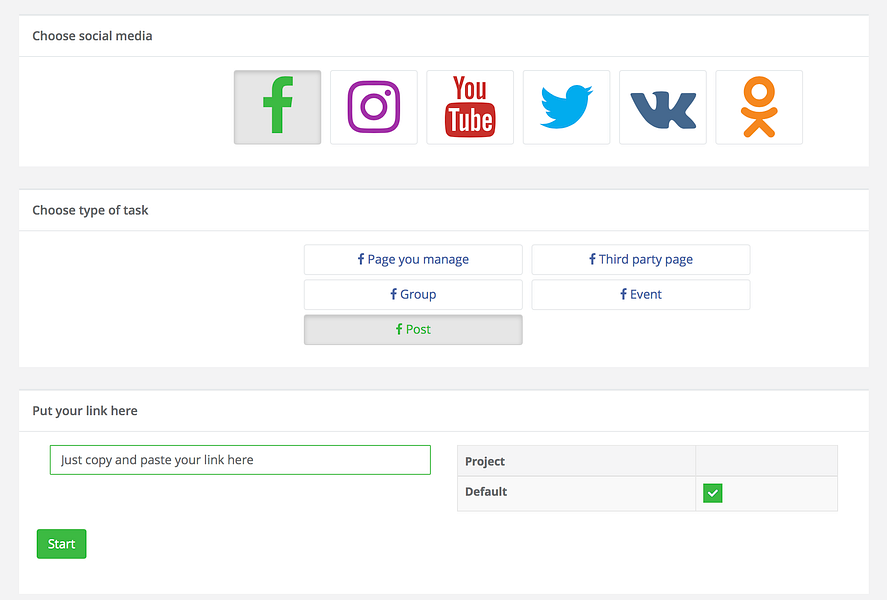Click the link paste input field
887x600 pixels.
240,460
